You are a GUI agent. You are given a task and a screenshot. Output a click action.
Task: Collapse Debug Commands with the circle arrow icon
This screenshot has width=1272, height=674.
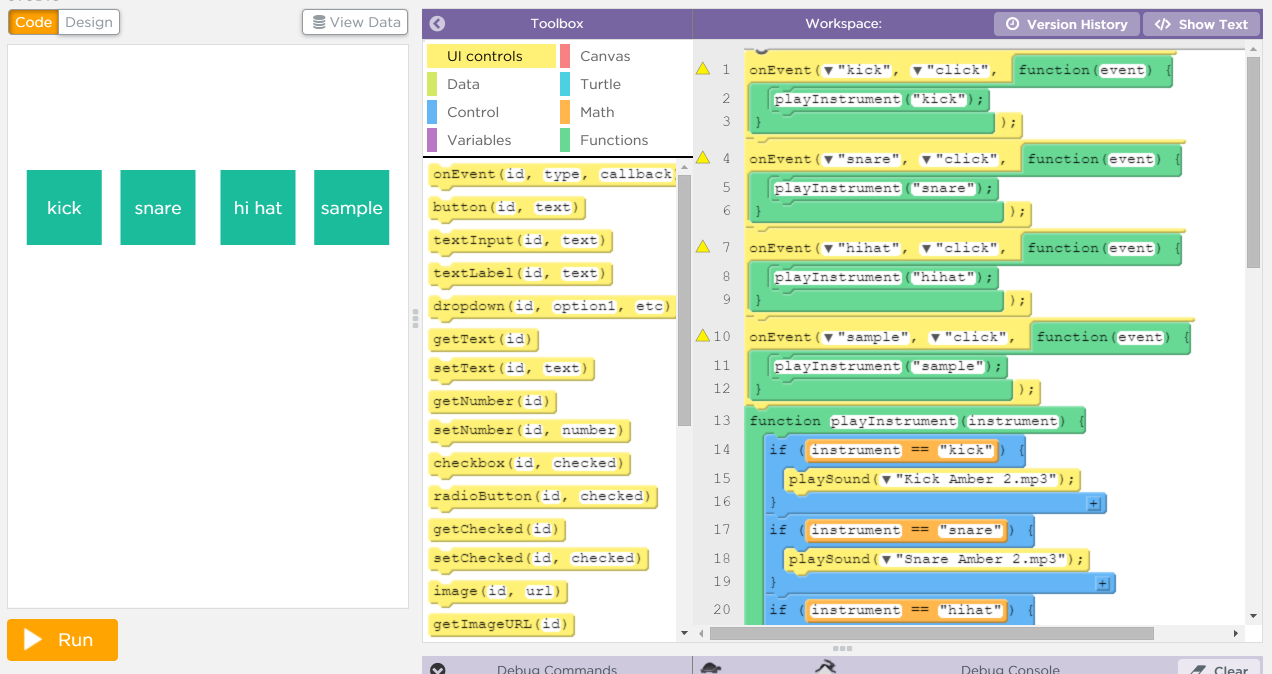pos(437,669)
